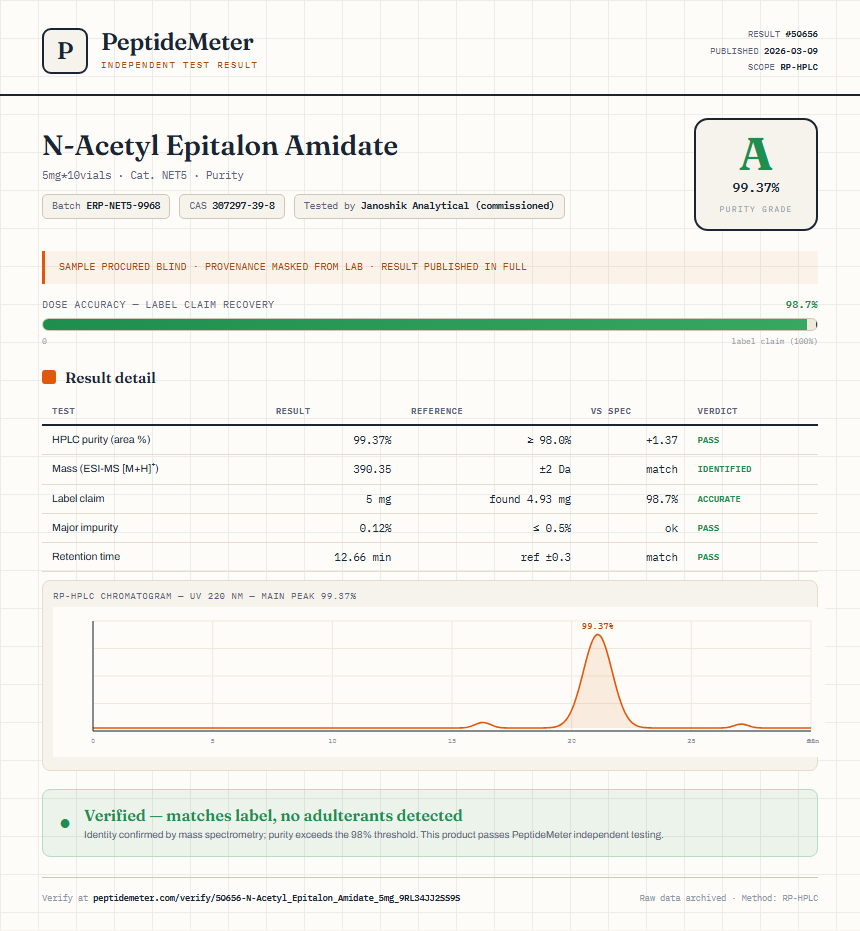This screenshot has height=931, width=860.
Task: Click the +1.37 vs spec value
Action: point(662,440)
